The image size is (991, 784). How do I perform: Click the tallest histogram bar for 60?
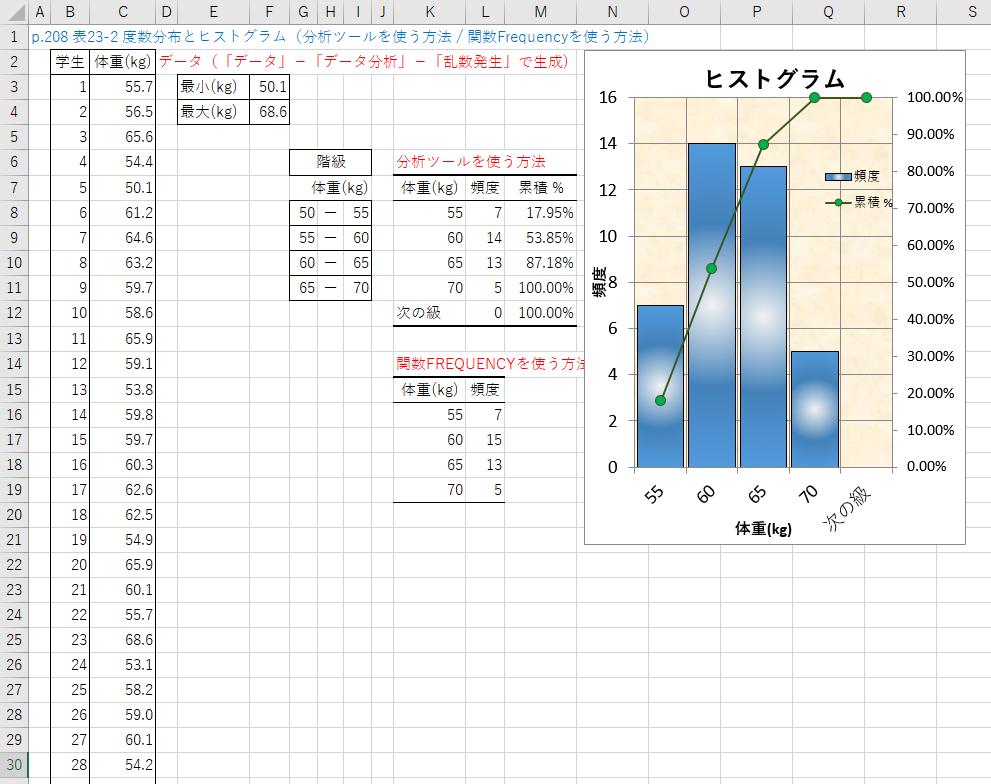[712, 305]
